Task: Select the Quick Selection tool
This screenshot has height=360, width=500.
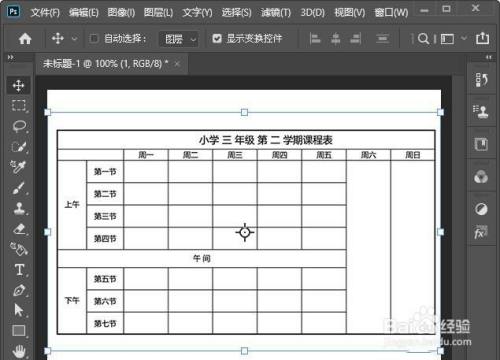Action: pos(19,147)
